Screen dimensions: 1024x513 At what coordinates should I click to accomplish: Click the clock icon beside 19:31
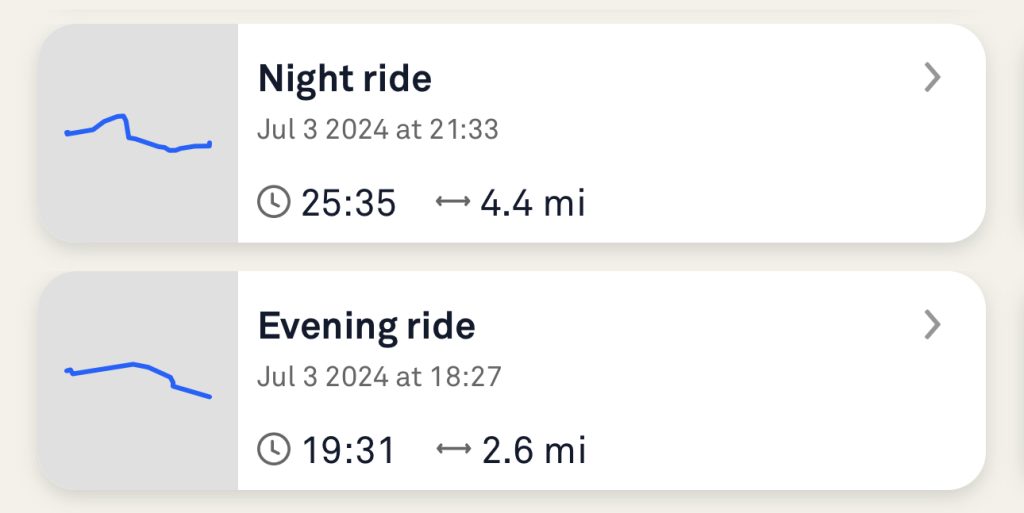272,450
